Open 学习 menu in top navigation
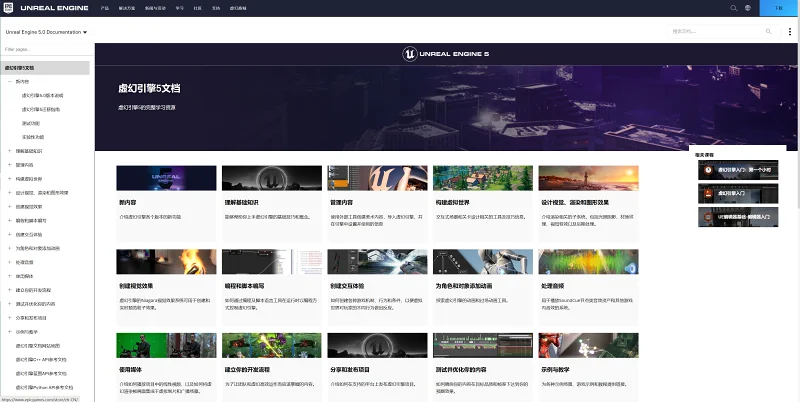 point(180,8)
